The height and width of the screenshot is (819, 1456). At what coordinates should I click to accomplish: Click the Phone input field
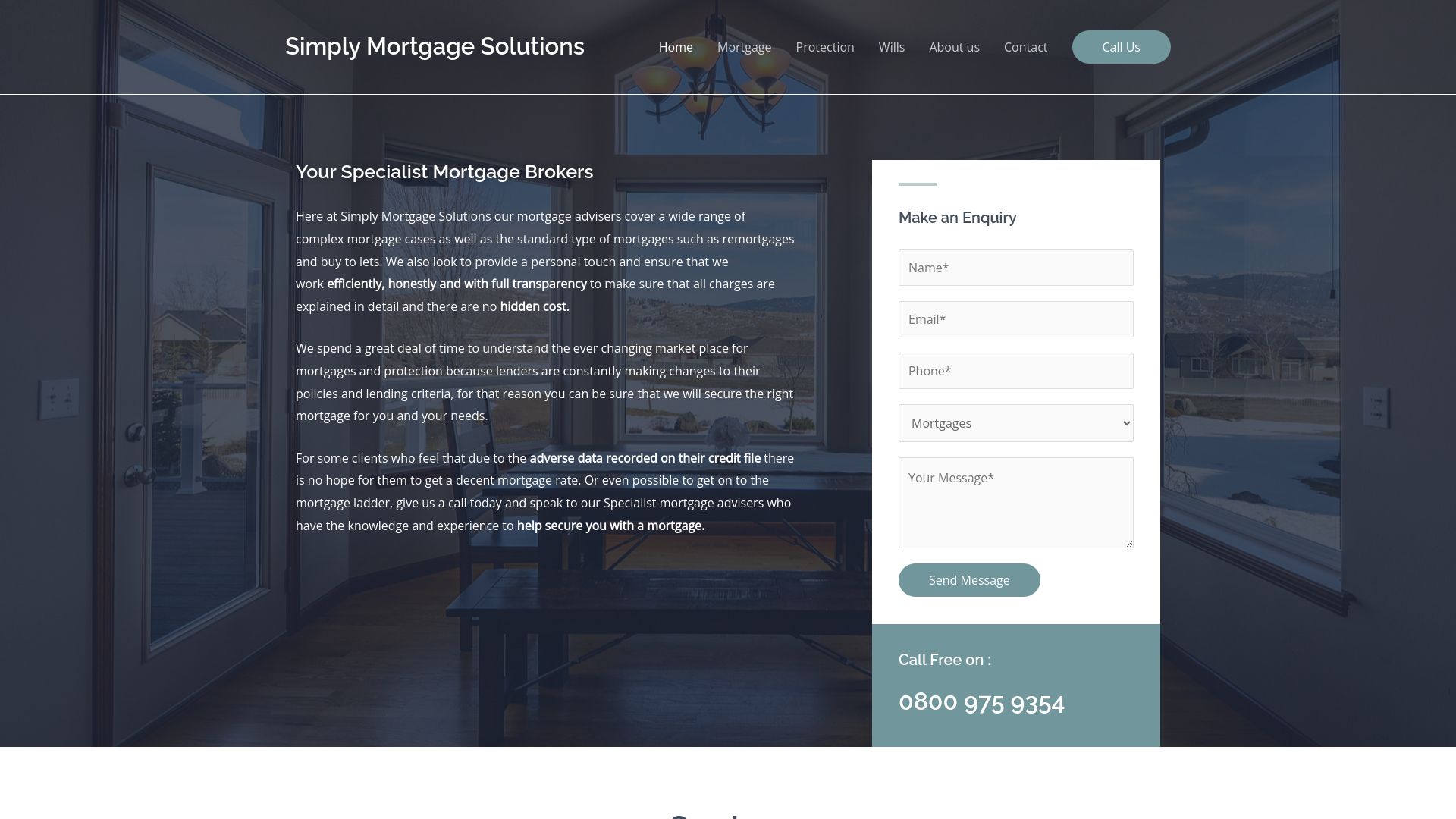(x=1016, y=370)
